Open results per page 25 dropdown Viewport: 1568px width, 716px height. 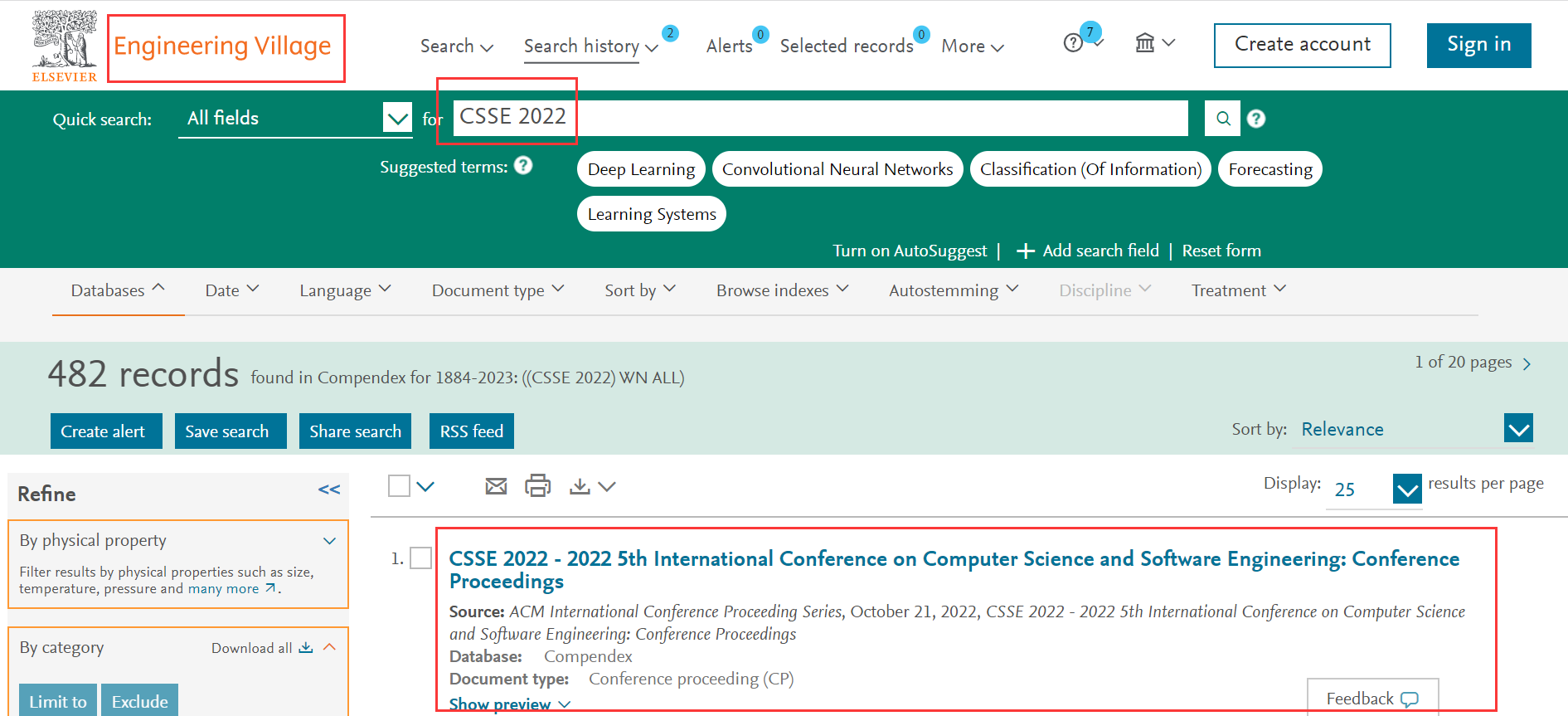pyautogui.click(x=1374, y=490)
